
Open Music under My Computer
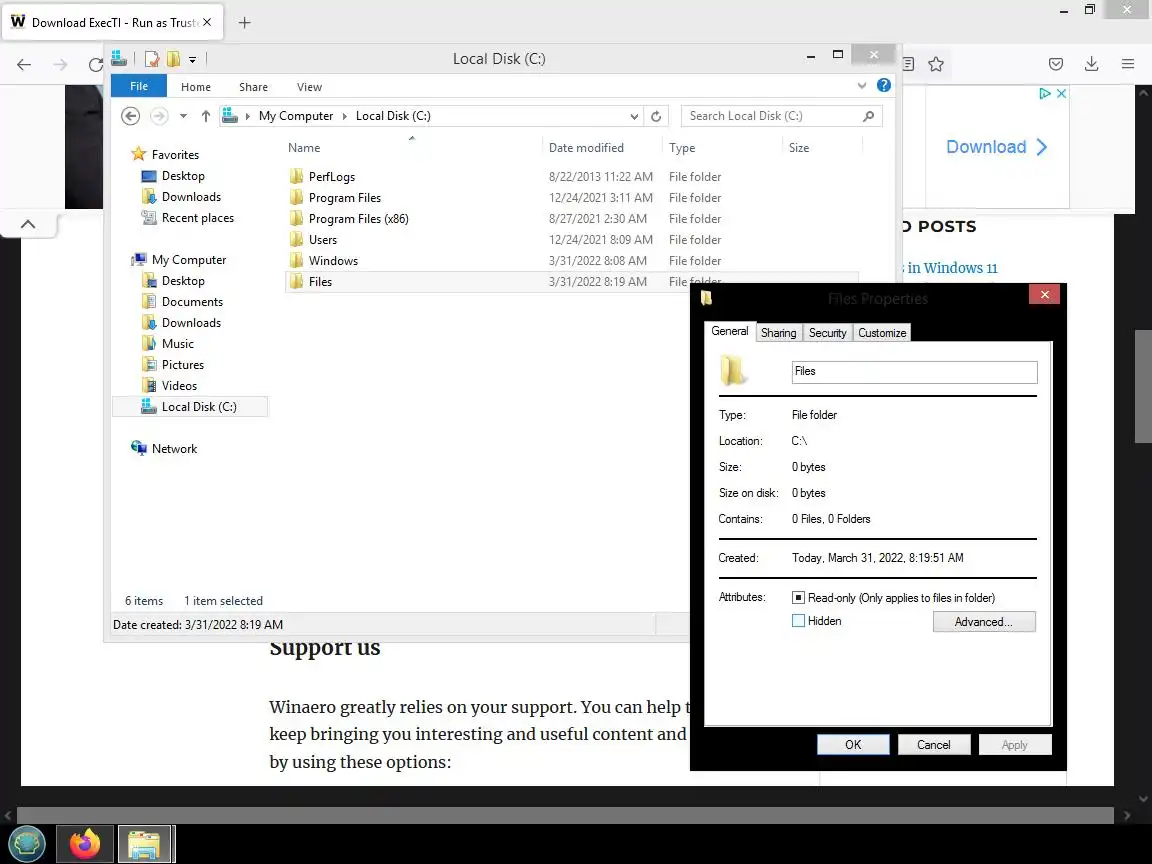click(178, 344)
